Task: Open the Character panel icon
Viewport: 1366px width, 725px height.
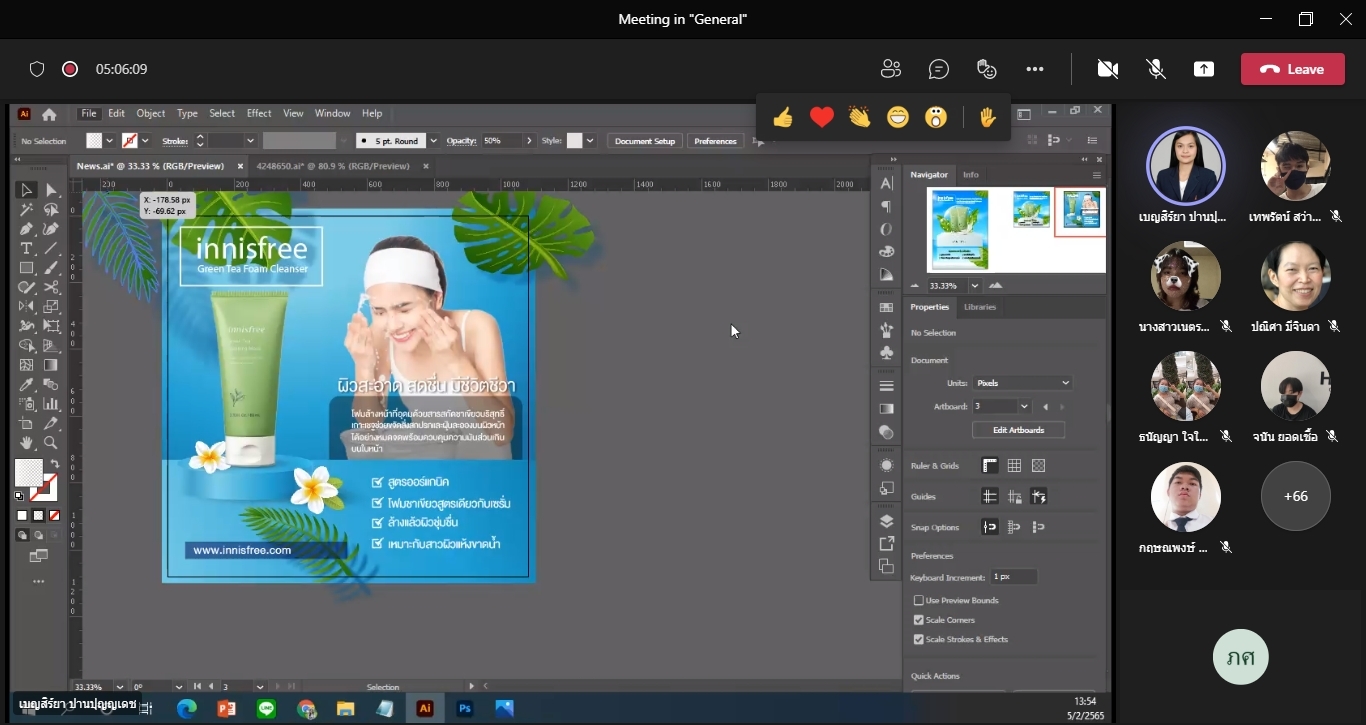Action: coord(886,183)
